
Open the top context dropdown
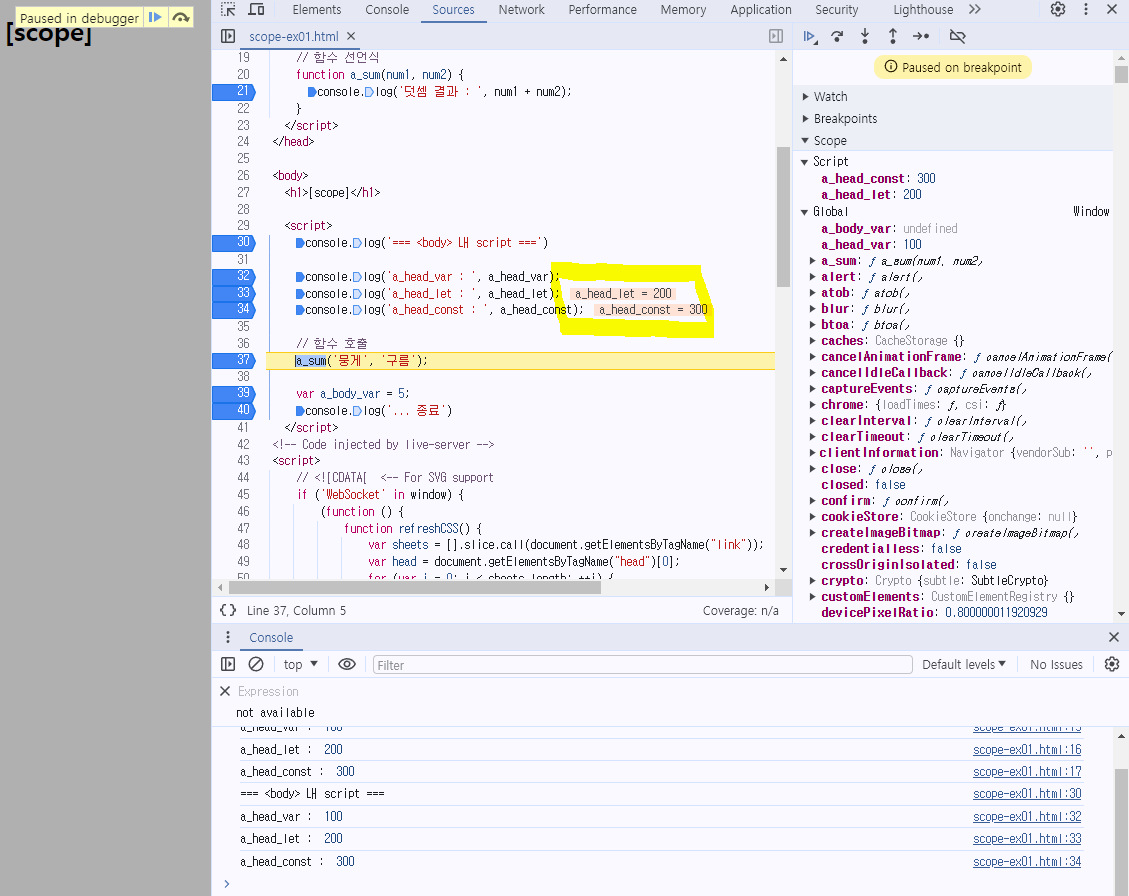pos(300,664)
